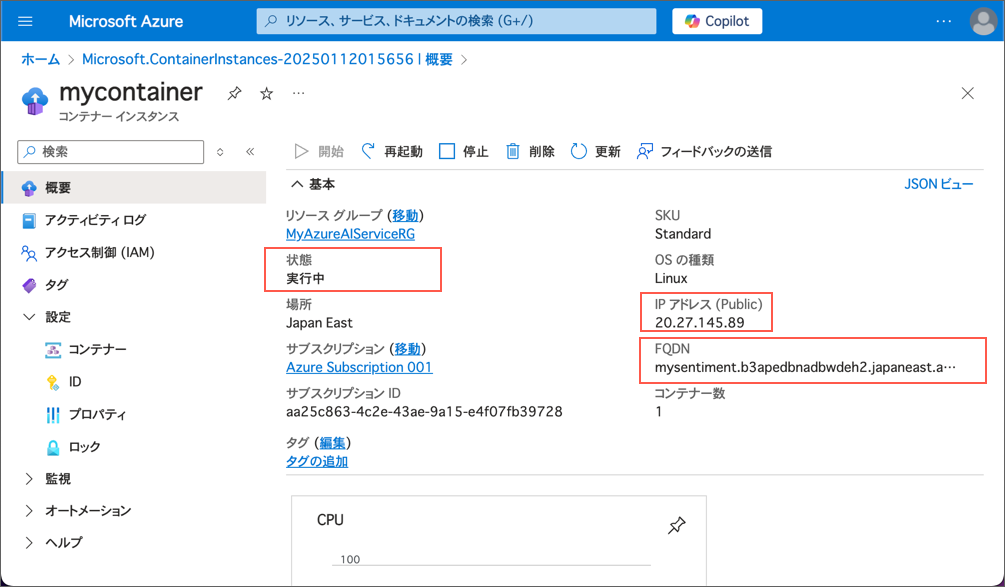Image resolution: width=1005 pixels, height=587 pixels.
Task: Collapse the 設定 group
Action: (29, 317)
